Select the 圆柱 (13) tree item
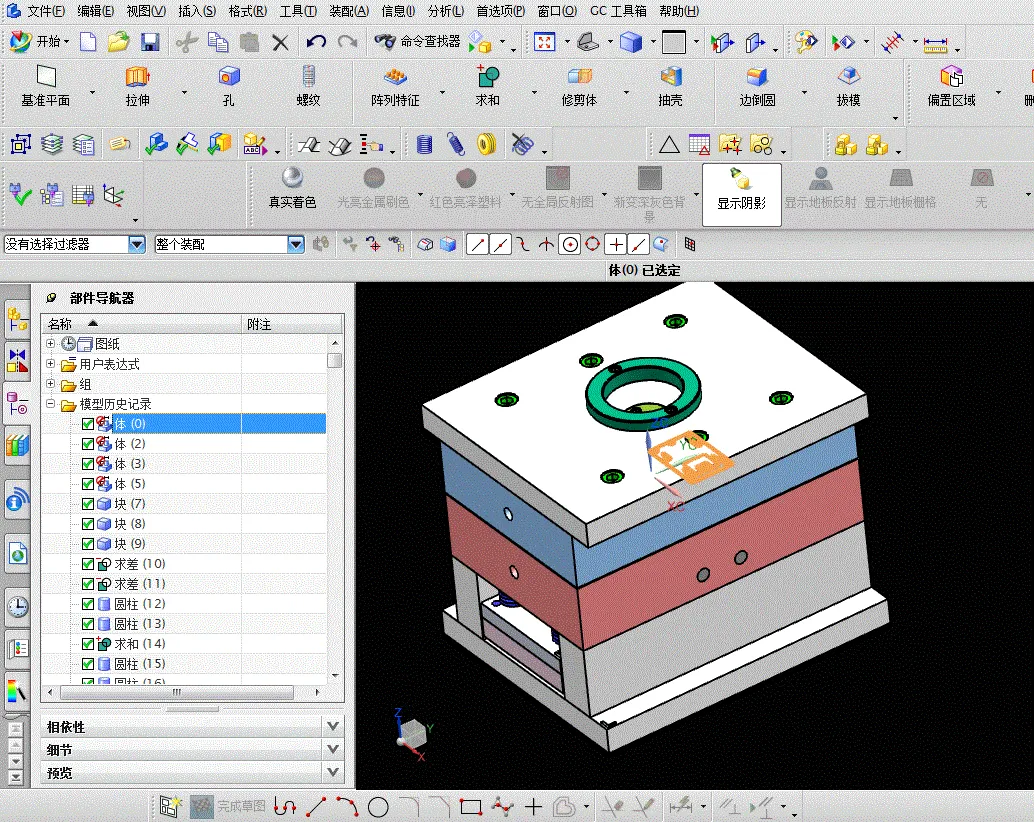 139,624
